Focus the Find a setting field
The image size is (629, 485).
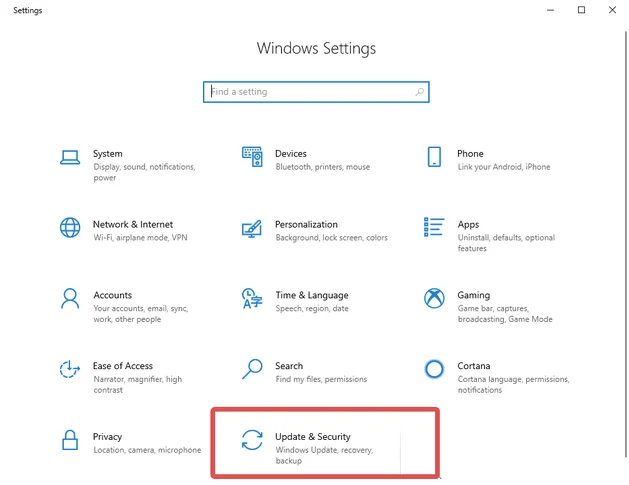[316, 92]
